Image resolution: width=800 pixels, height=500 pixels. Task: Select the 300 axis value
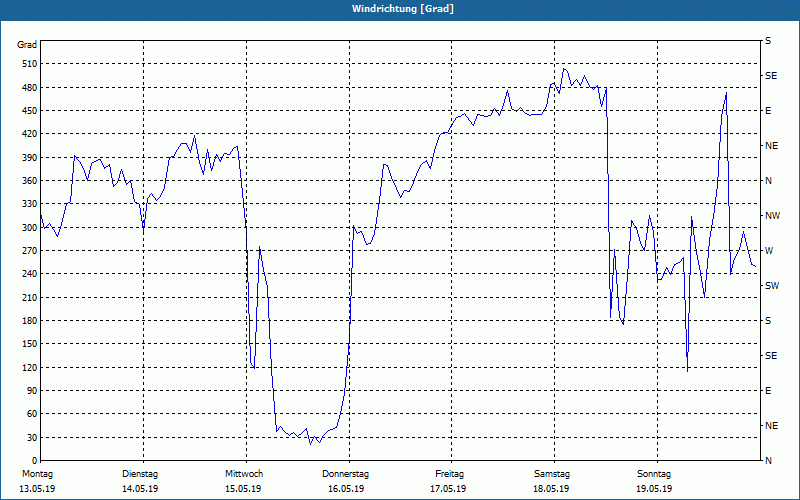tap(30, 228)
